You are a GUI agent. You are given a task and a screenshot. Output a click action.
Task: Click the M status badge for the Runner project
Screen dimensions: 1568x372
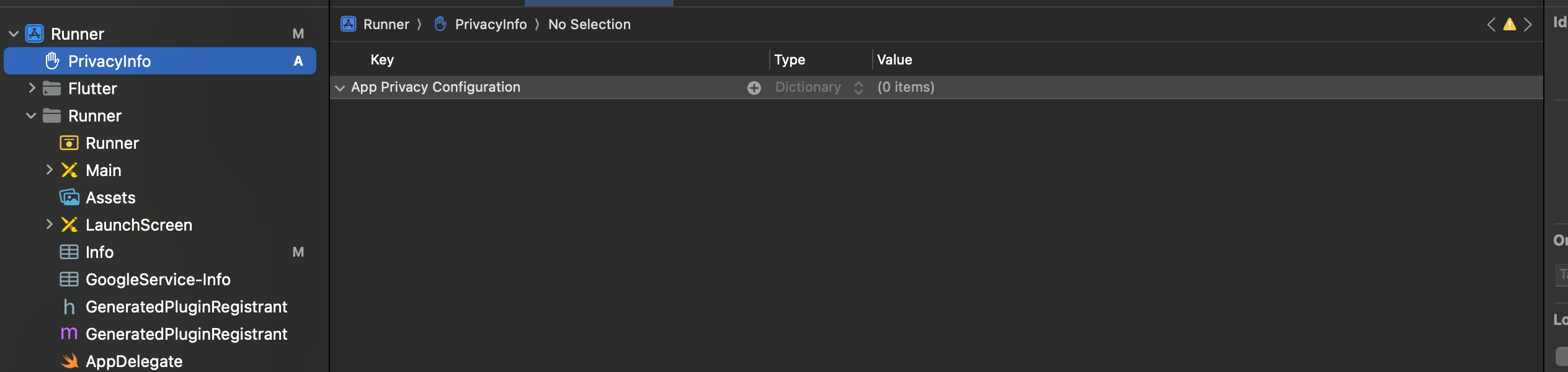tap(298, 34)
